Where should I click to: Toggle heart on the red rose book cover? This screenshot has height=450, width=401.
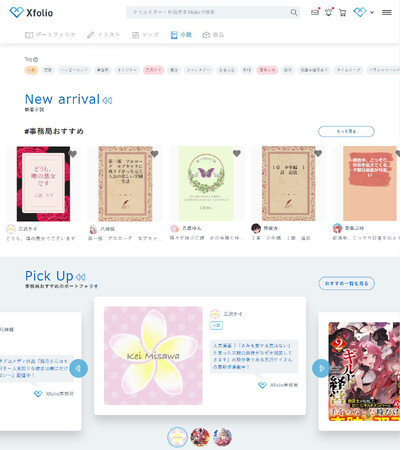[73, 154]
